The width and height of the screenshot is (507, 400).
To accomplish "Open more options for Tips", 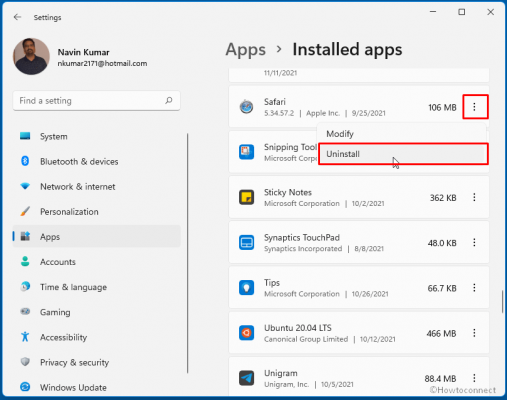I will pyautogui.click(x=474, y=288).
